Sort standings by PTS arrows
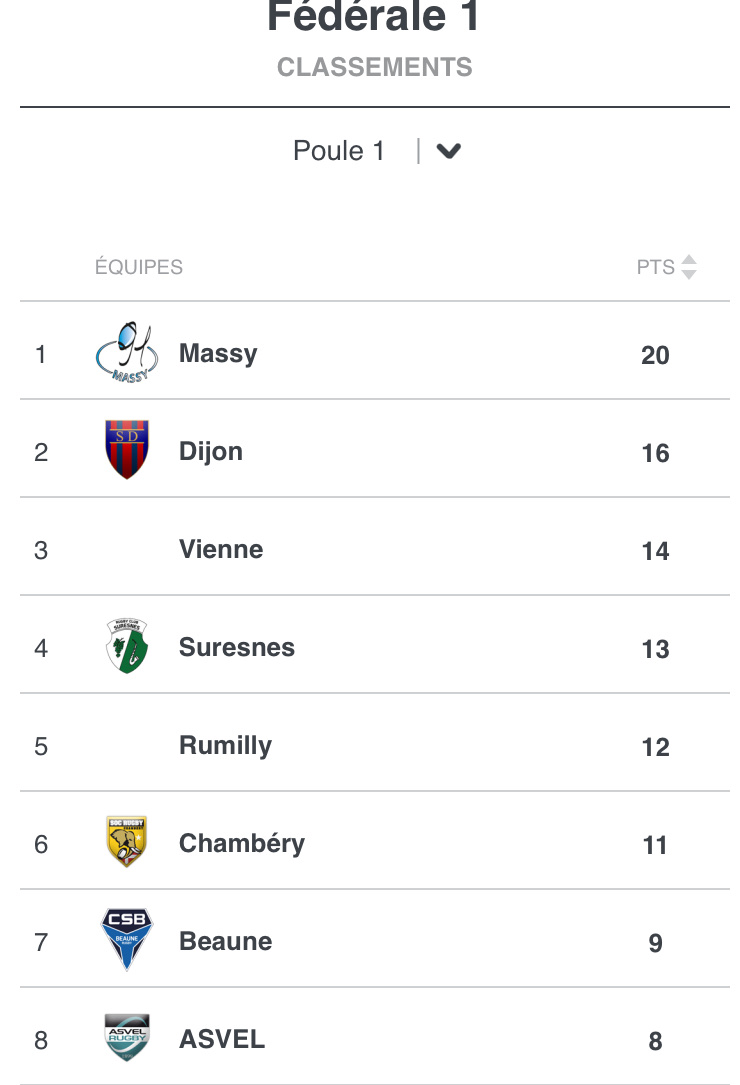The height and width of the screenshot is (1085, 740). 688,267
